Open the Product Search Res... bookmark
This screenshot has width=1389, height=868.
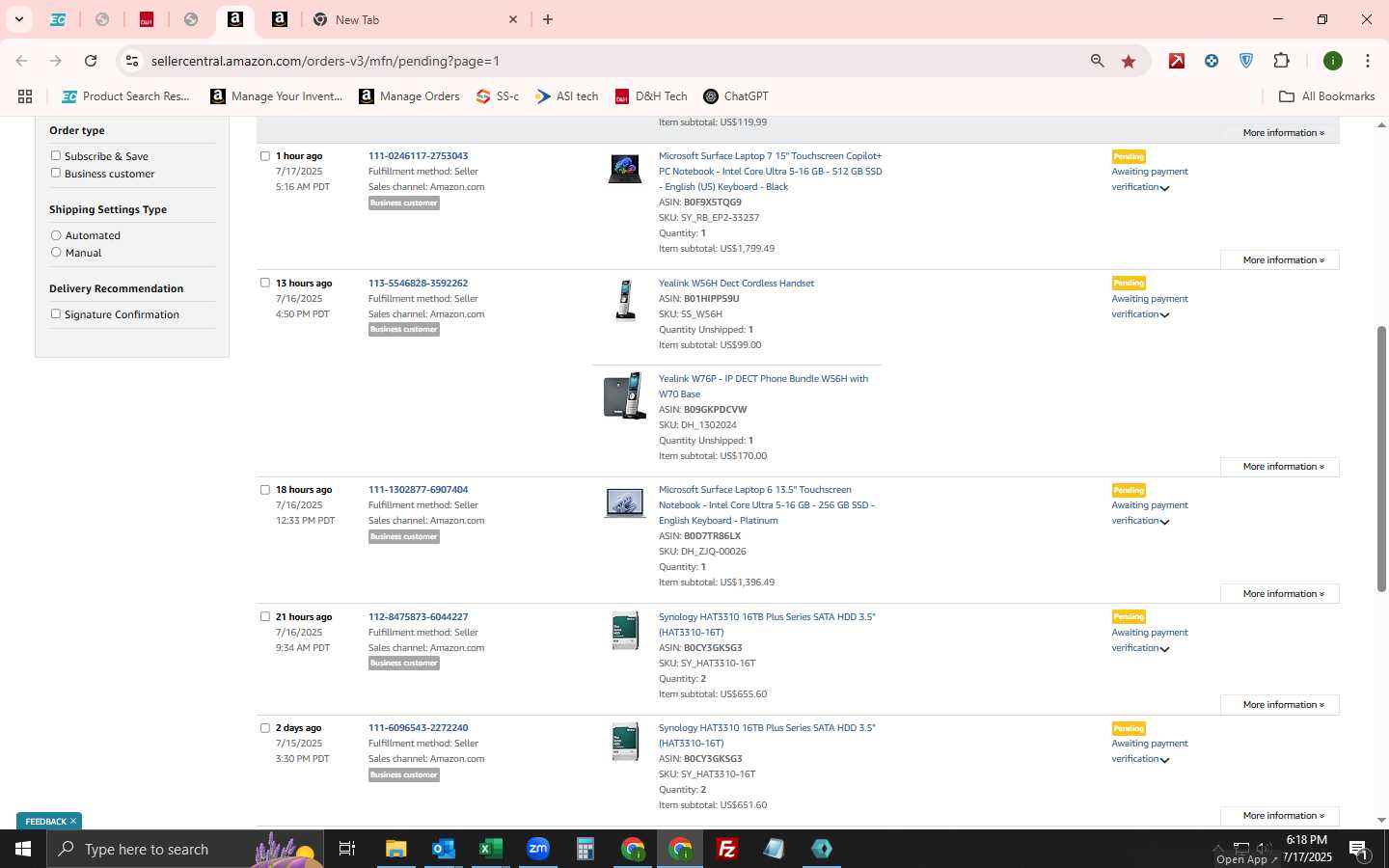point(125,96)
